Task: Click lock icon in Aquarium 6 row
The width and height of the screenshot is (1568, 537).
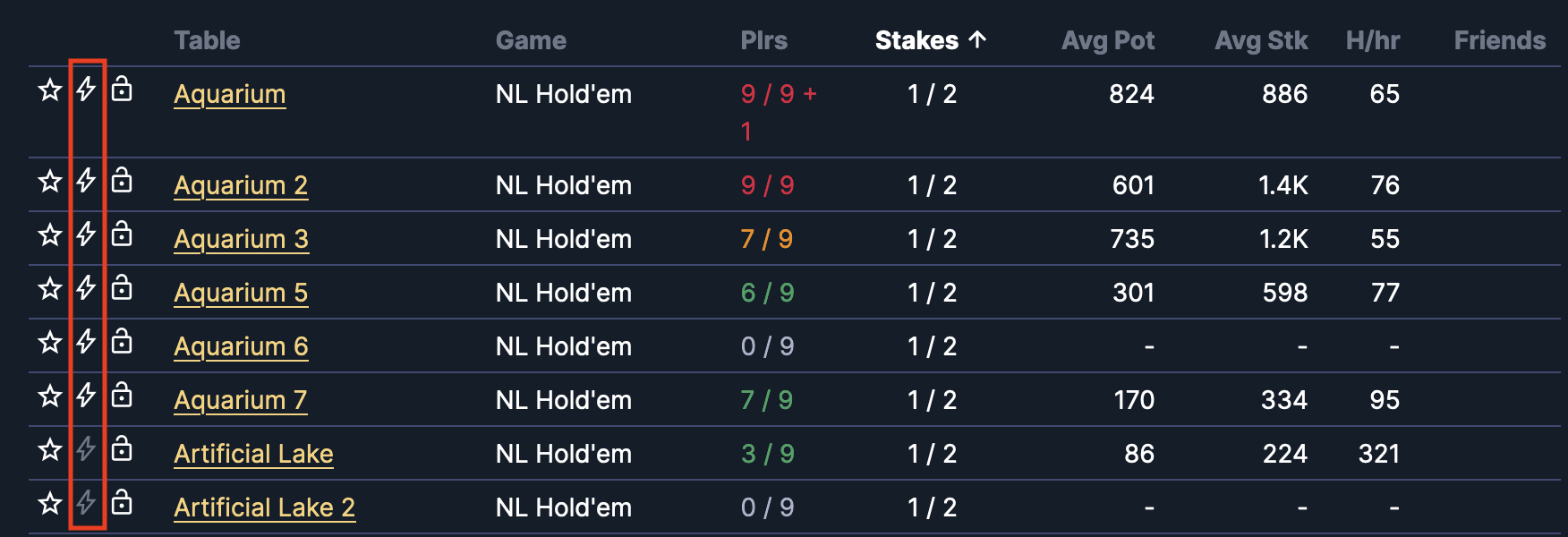Action: (122, 341)
